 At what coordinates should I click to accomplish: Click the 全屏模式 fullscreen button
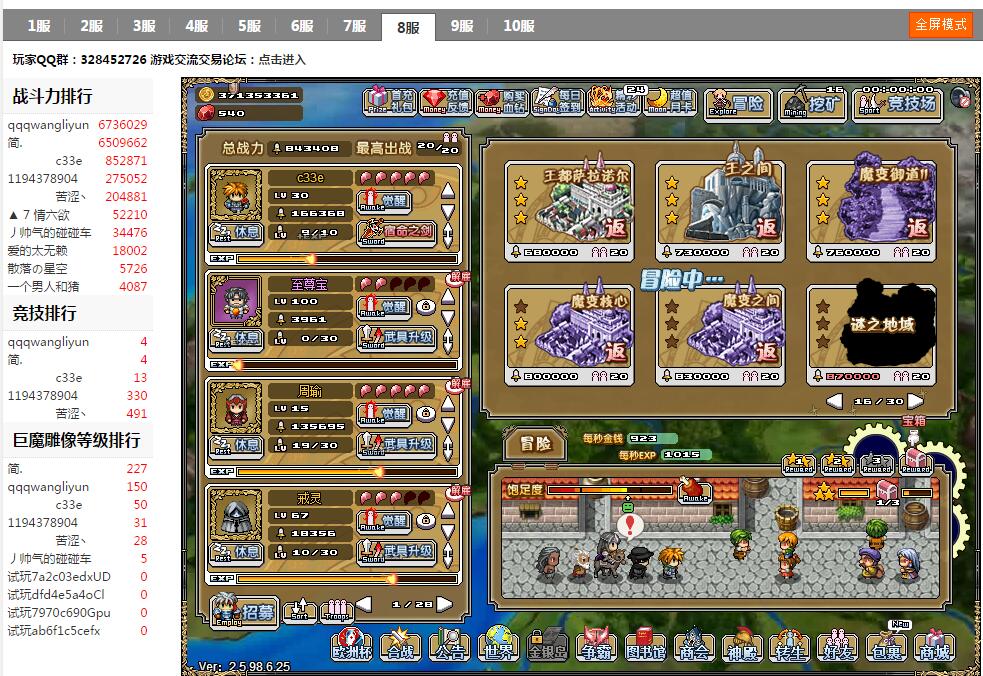click(940, 24)
